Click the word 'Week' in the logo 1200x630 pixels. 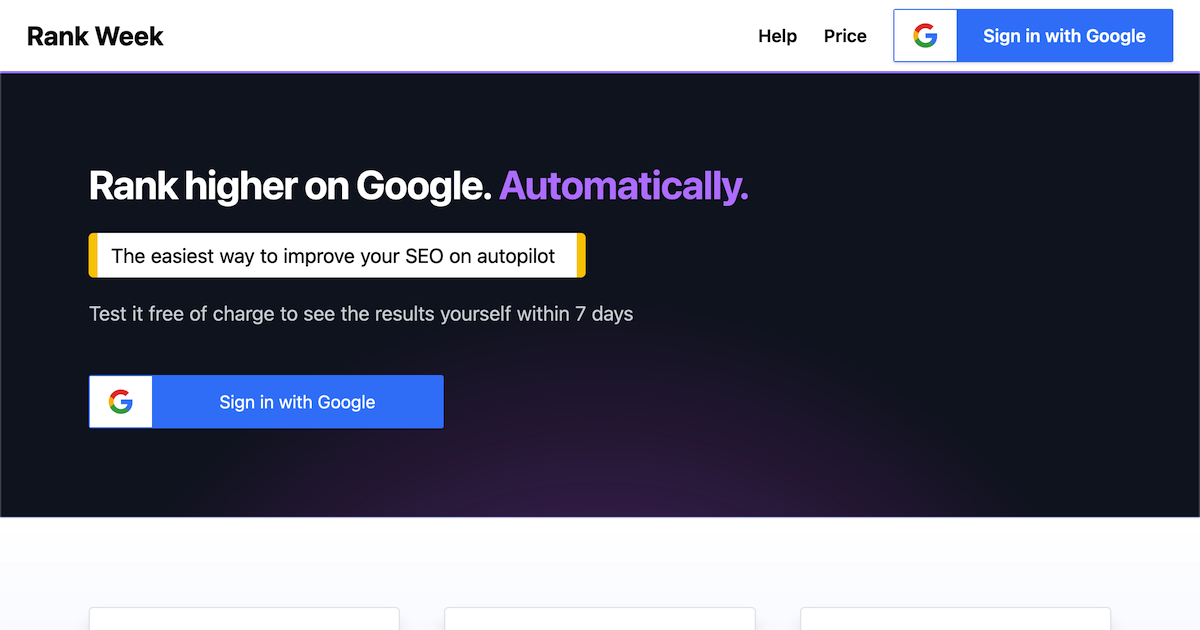(x=130, y=36)
